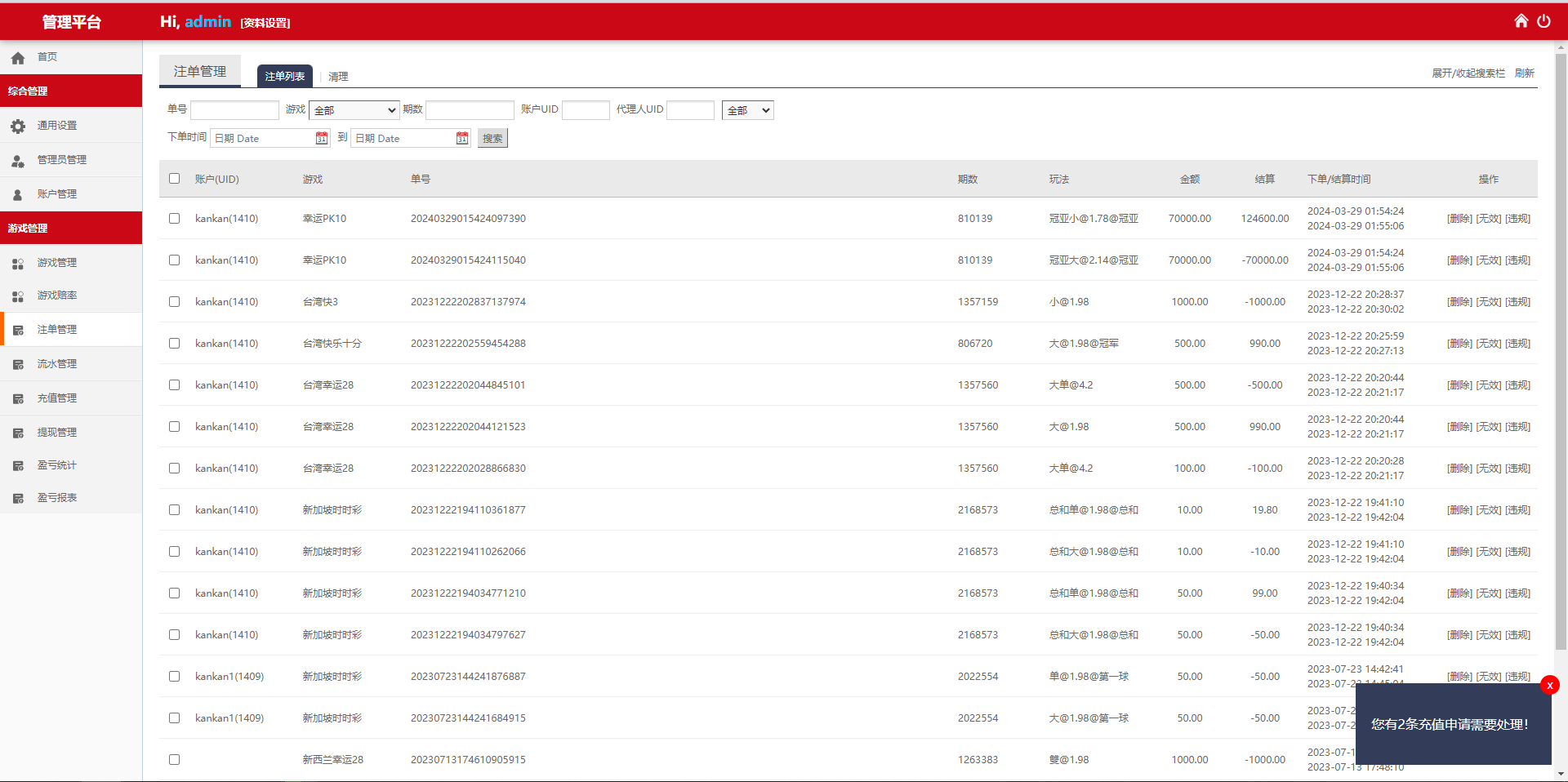
Task: Click the home icon in top-right header
Action: click(x=1521, y=21)
